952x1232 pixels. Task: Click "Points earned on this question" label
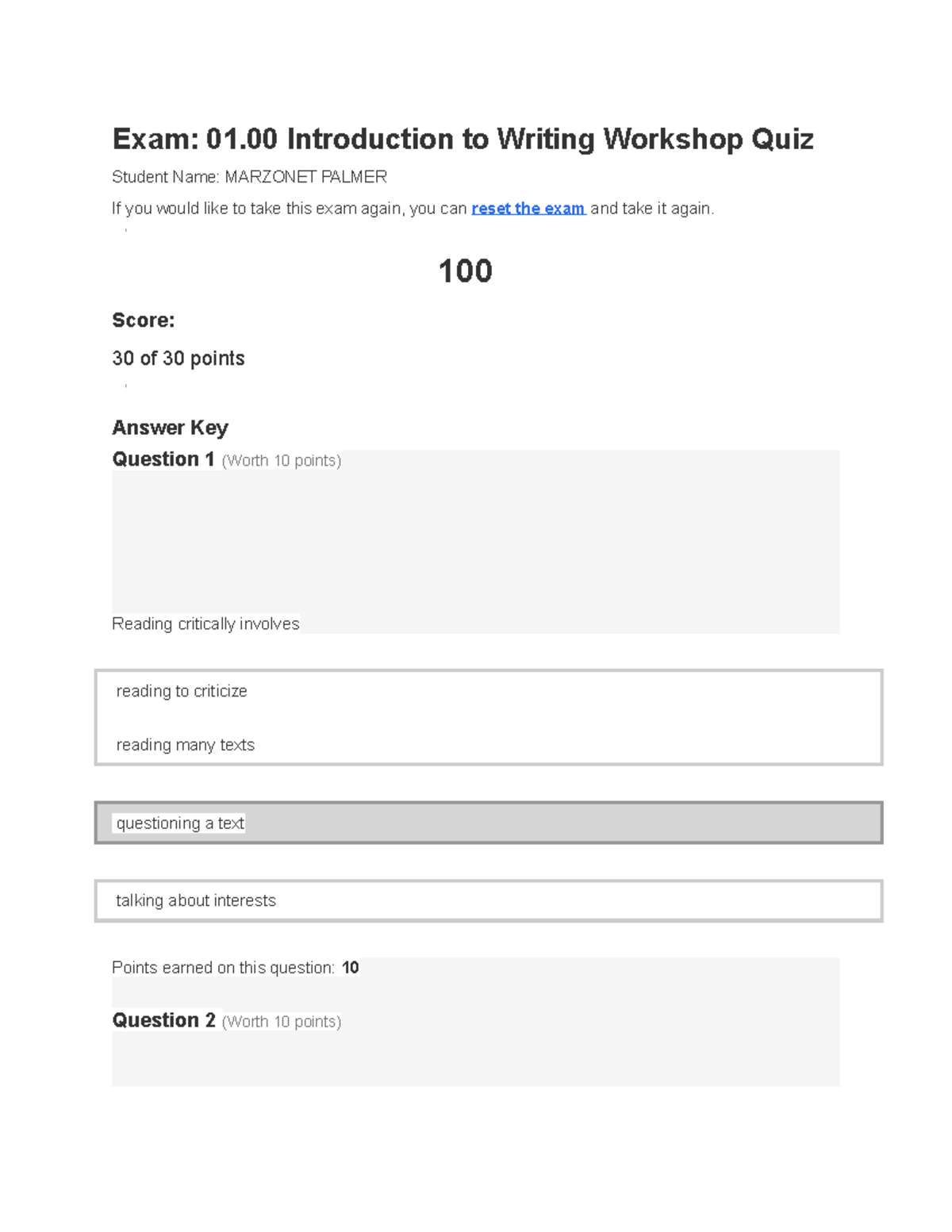point(224,968)
